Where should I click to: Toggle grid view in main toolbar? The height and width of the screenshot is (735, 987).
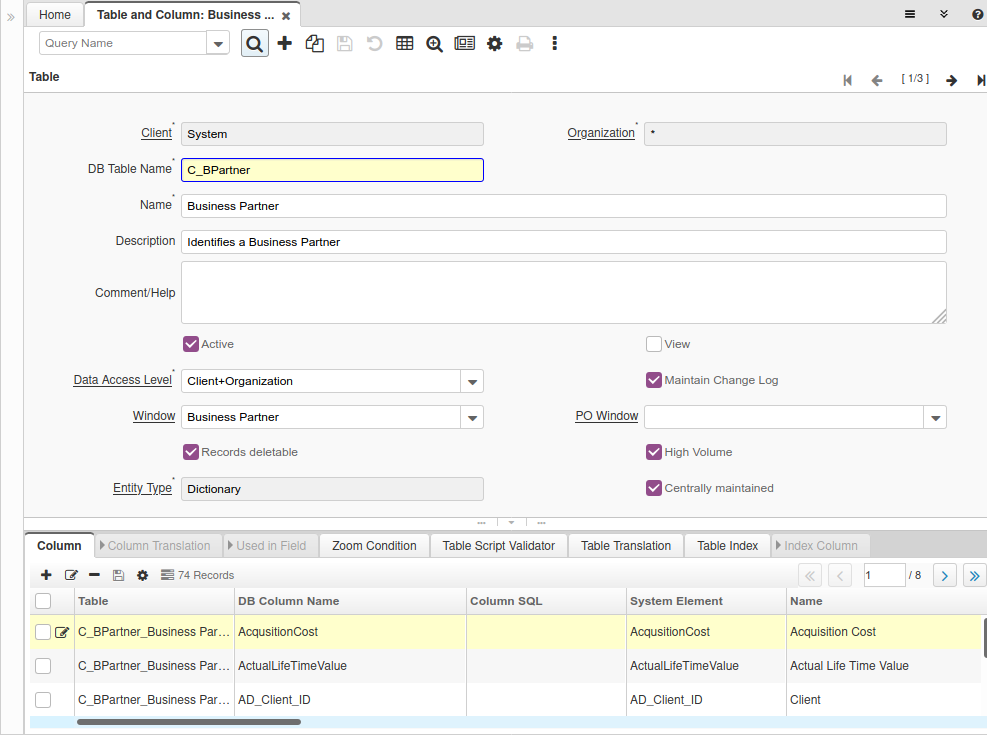(405, 43)
